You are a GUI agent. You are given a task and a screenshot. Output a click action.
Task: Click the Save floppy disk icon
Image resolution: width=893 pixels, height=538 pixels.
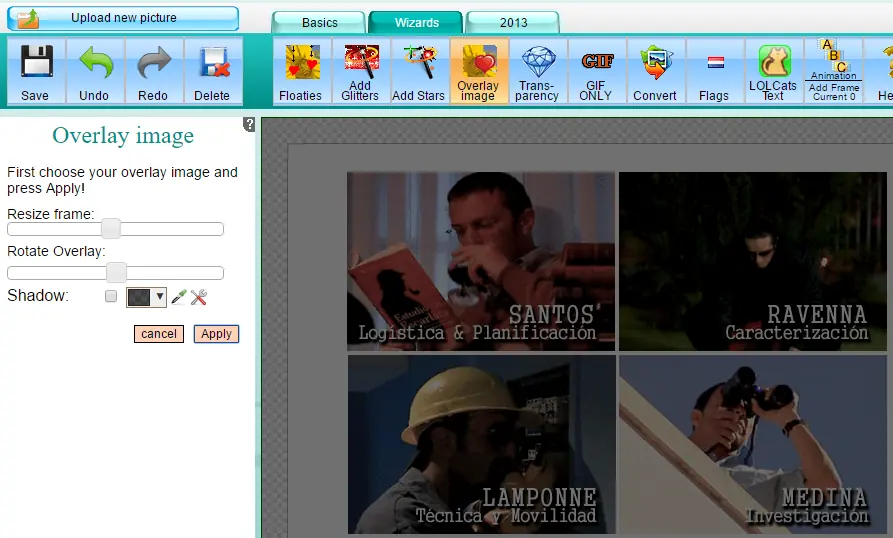pos(35,70)
